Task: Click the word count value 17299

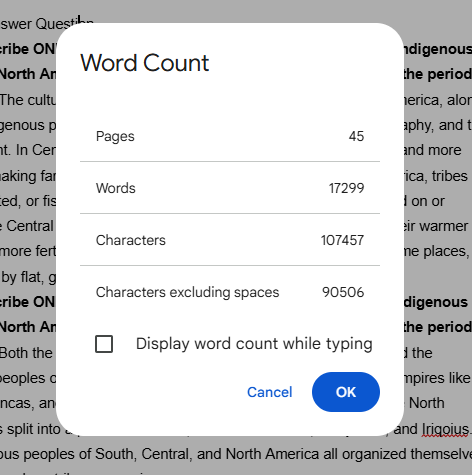Action: (x=346, y=188)
